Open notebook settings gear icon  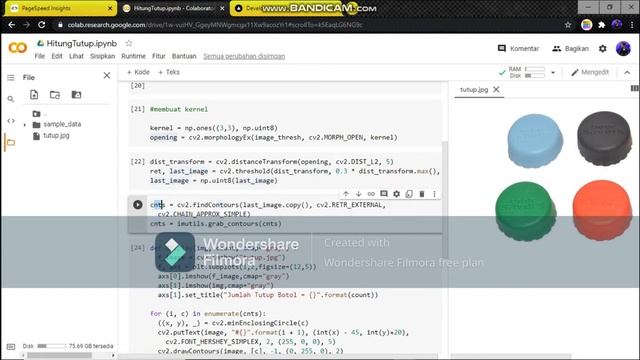(603, 49)
